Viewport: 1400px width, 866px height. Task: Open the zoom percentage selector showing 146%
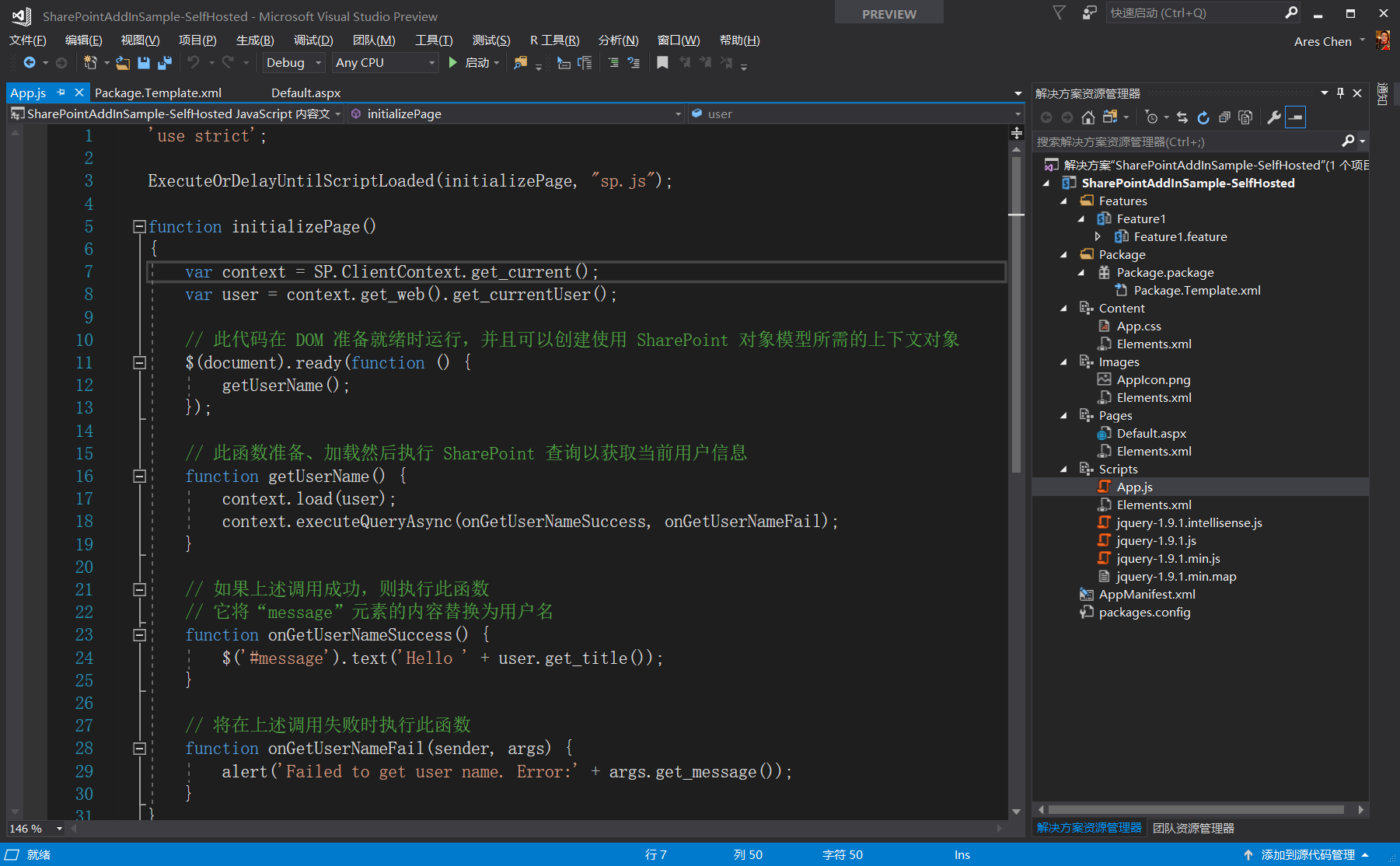pyautogui.click(x=34, y=829)
